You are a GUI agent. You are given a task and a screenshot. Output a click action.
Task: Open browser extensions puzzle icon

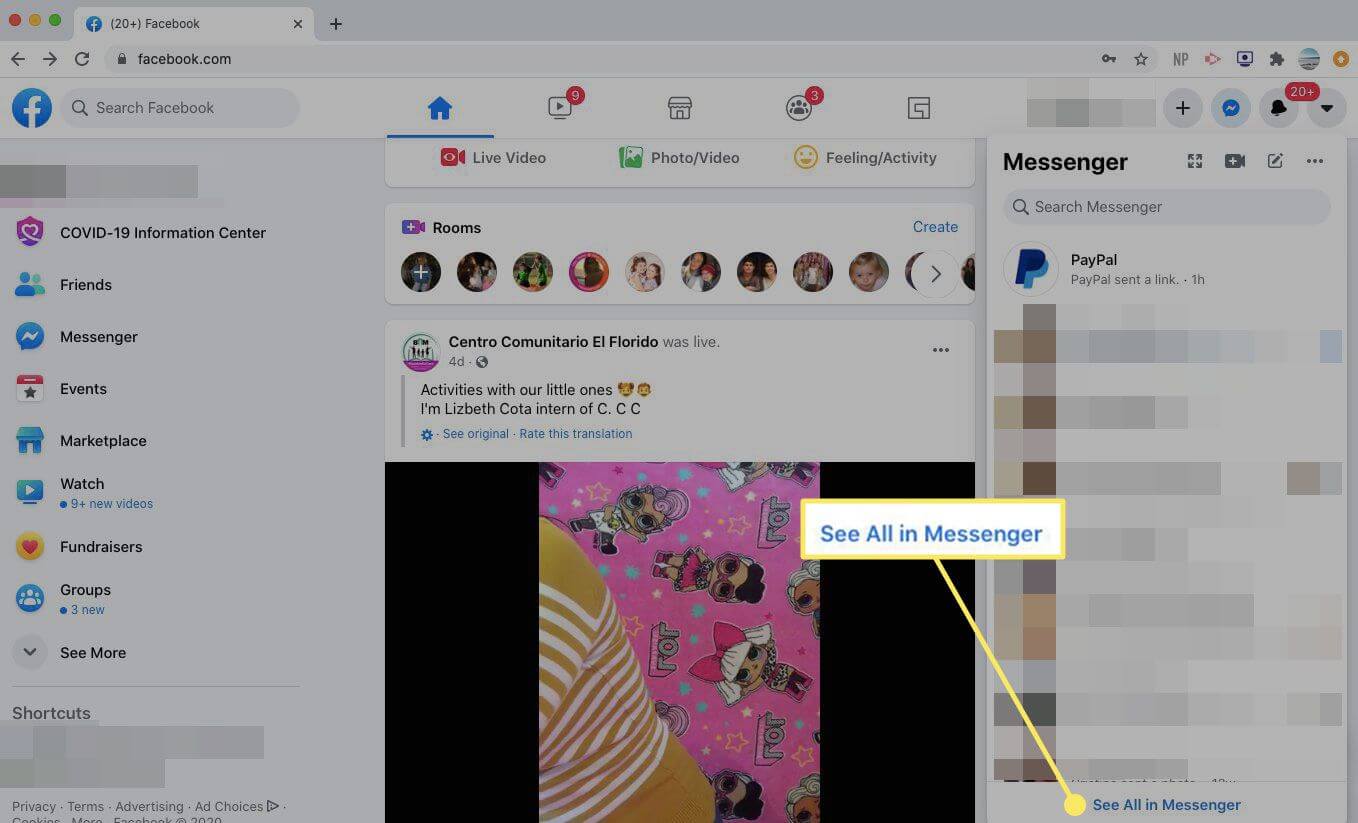(1277, 59)
